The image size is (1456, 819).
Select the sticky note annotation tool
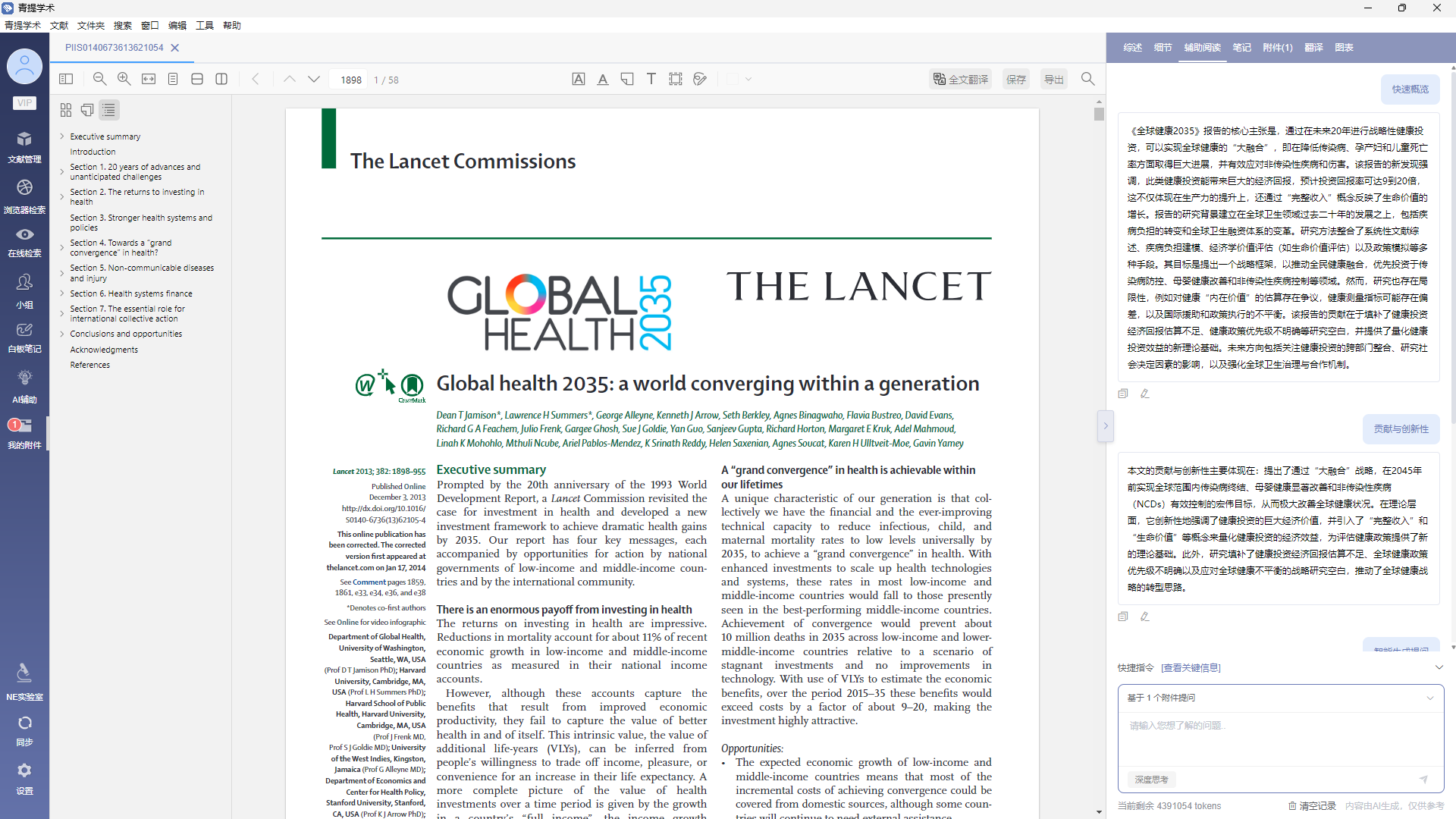(x=627, y=79)
